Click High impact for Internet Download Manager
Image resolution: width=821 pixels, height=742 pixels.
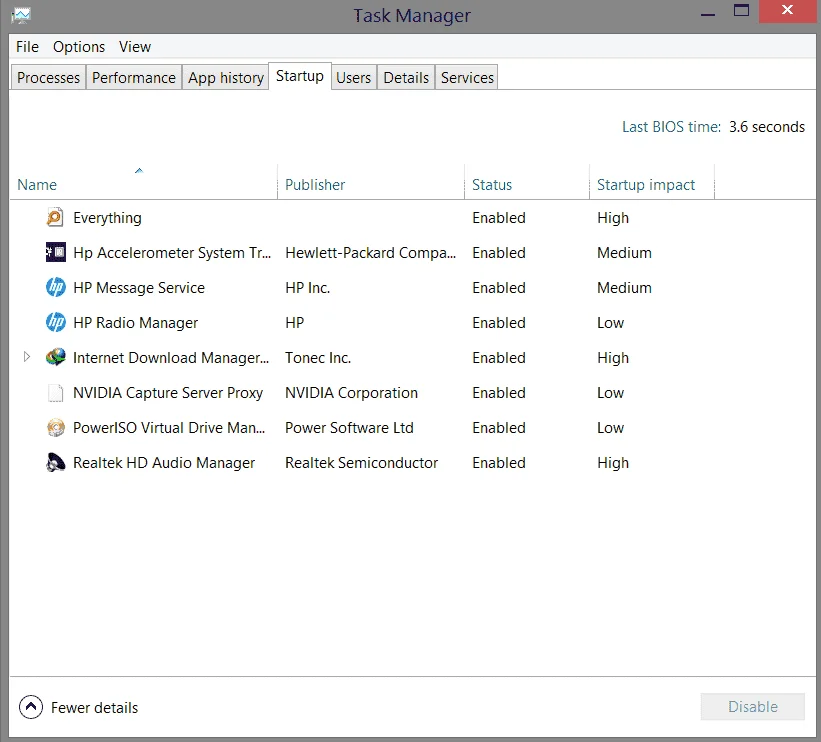(613, 358)
